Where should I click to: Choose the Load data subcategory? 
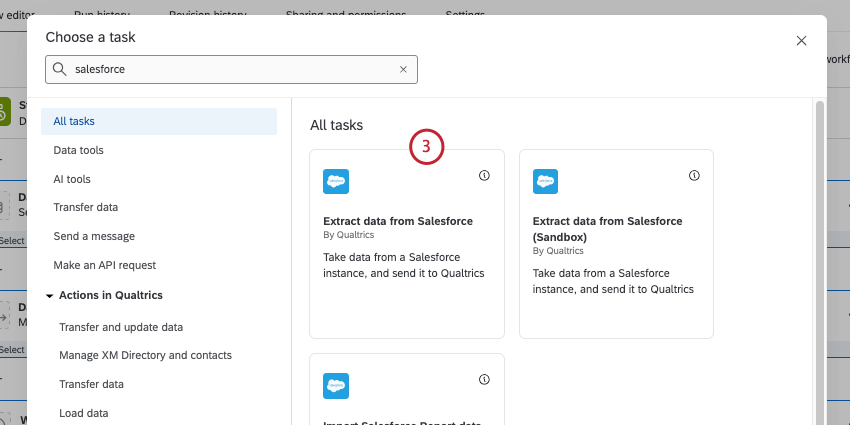84,413
